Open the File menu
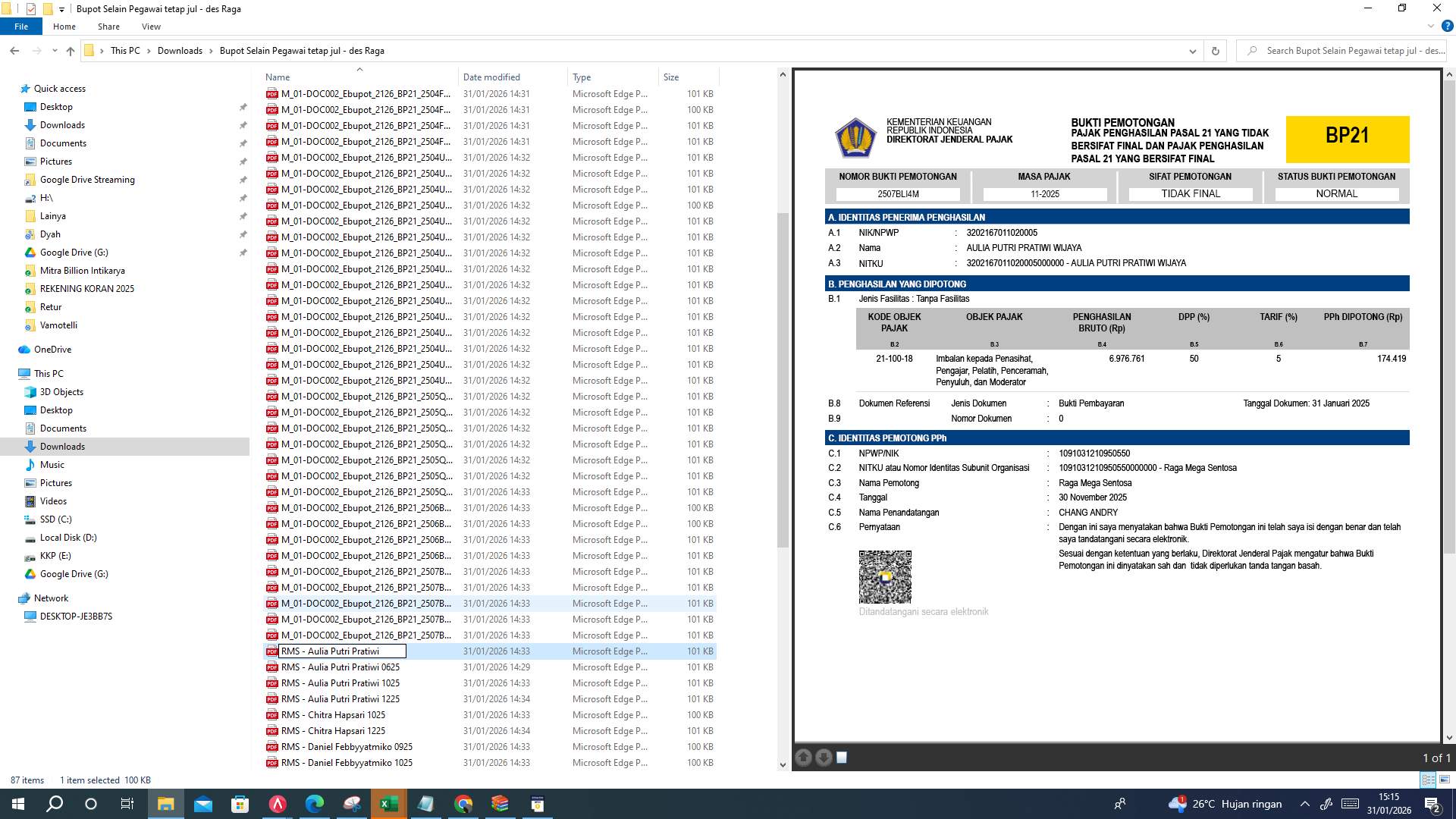Viewport: 1456px width, 819px height. point(21,26)
